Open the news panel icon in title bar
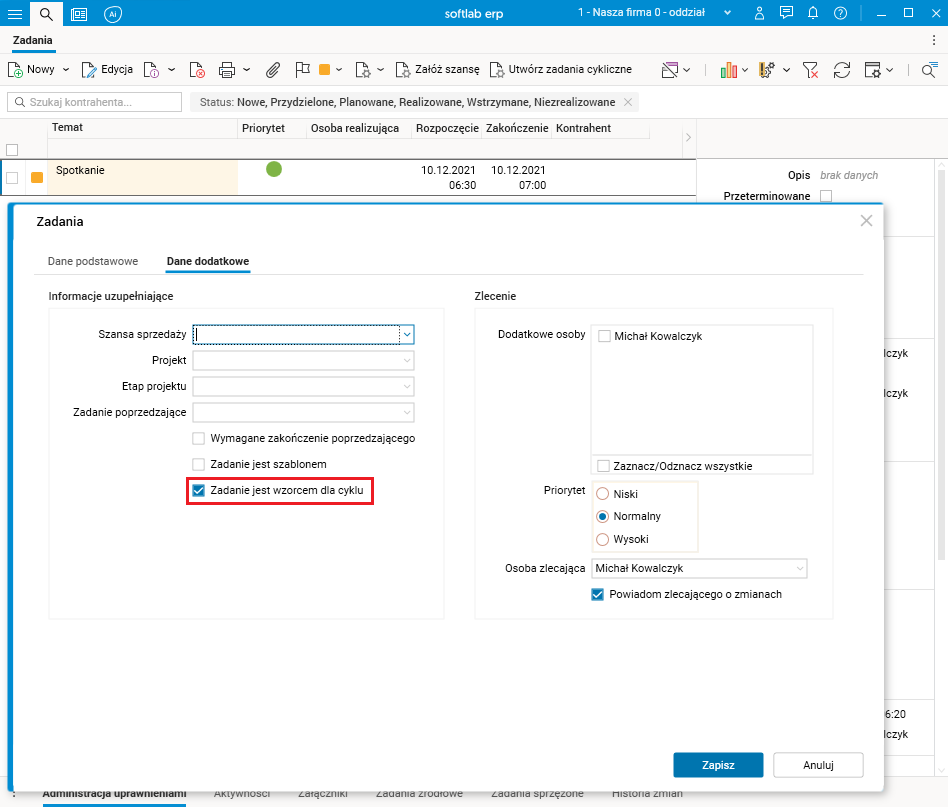 pyautogui.click(x=79, y=13)
